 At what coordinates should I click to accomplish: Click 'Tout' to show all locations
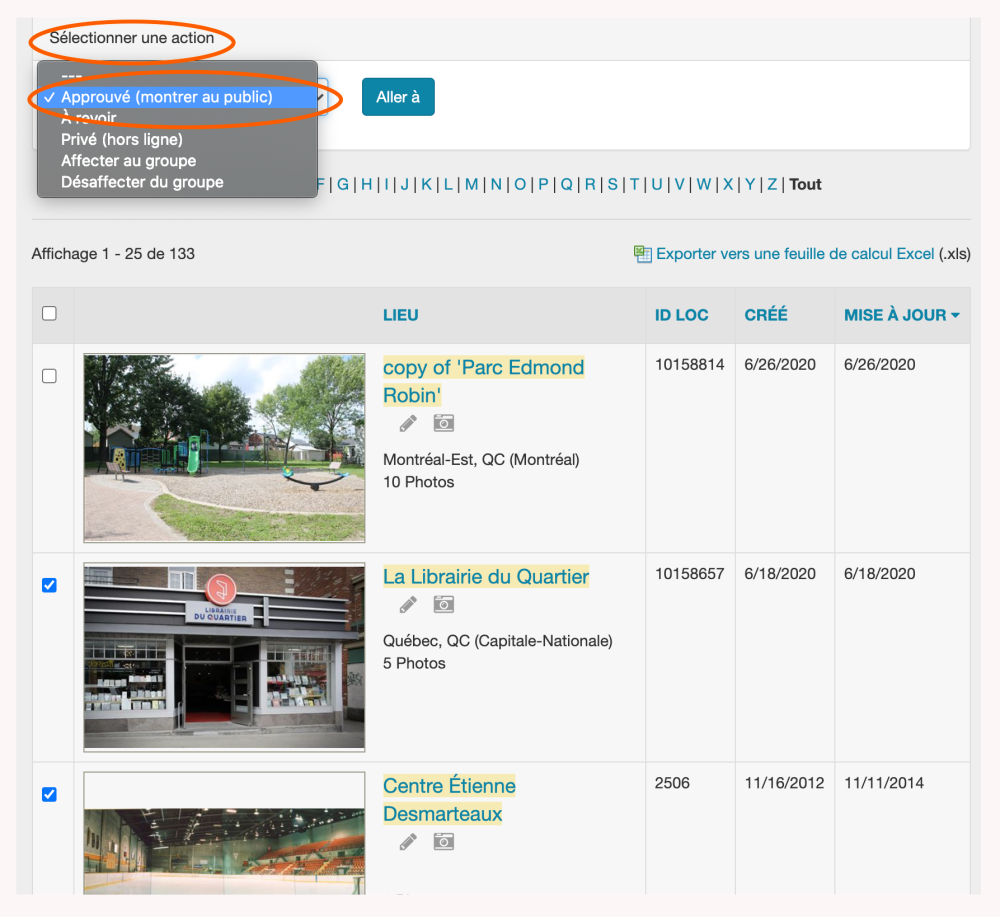pos(805,184)
